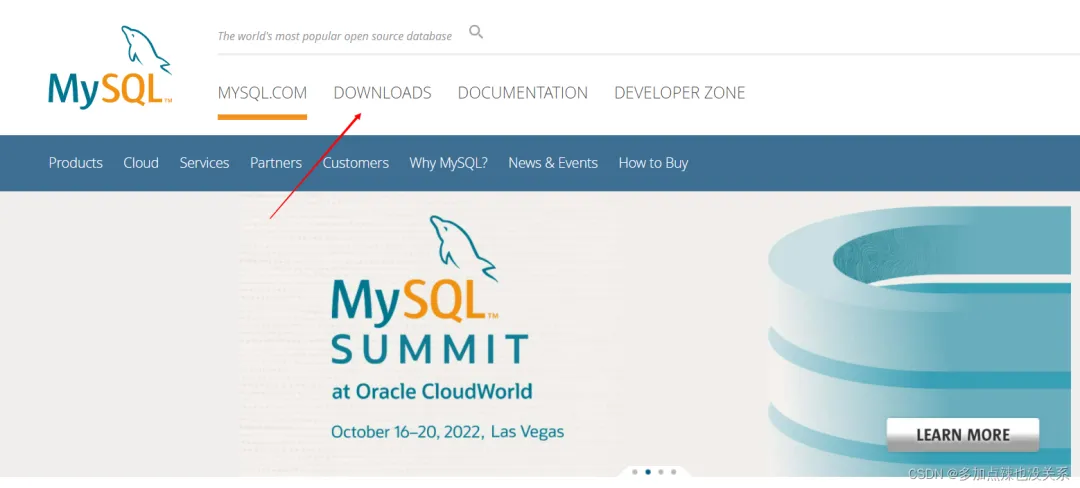The height and width of the screenshot is (488, 1080).
Task: Open the Why MySQL? menu item
Action: click(x=448, y=163)
